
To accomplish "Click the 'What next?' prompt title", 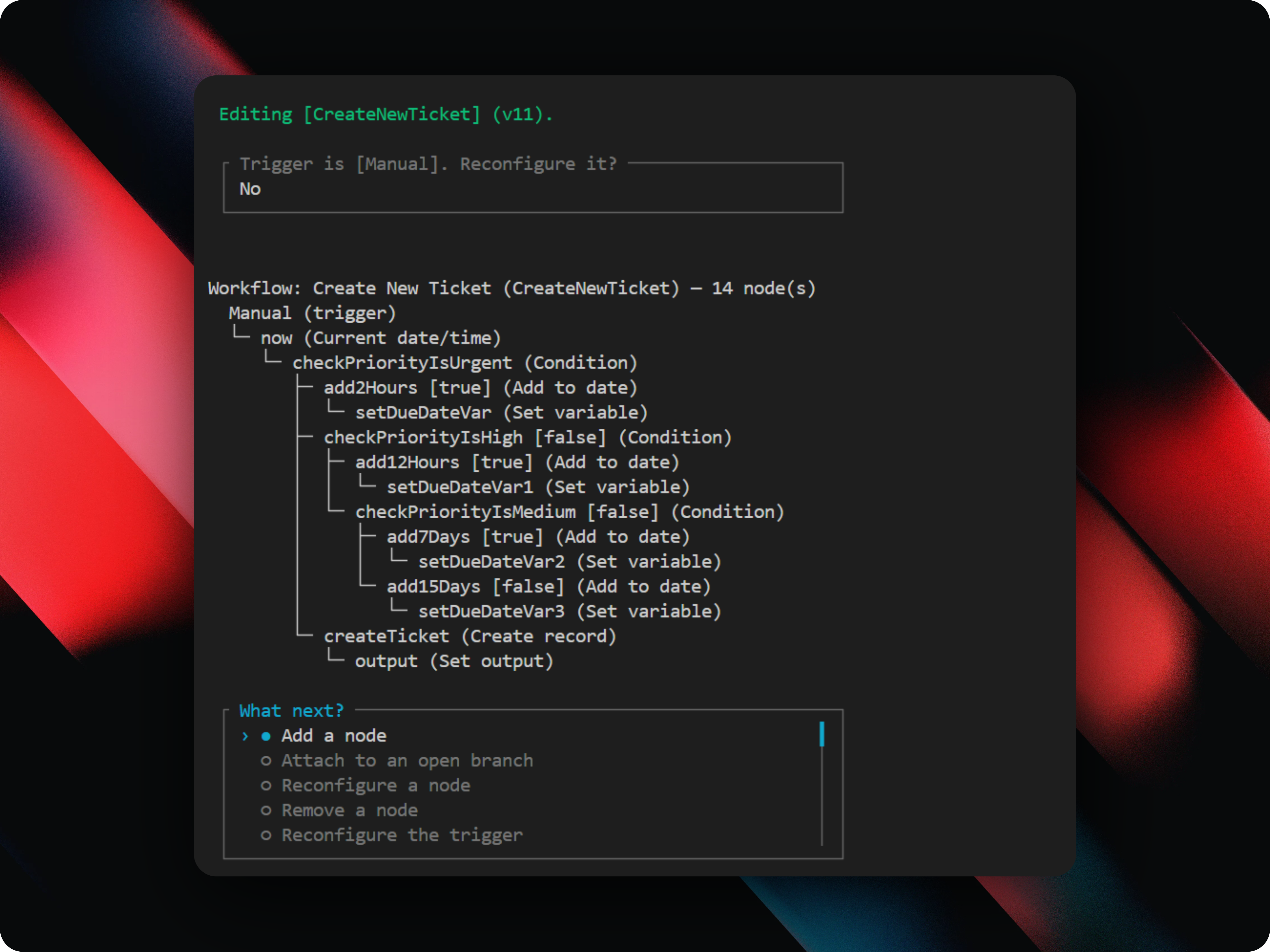I will (x=292, y=711).
